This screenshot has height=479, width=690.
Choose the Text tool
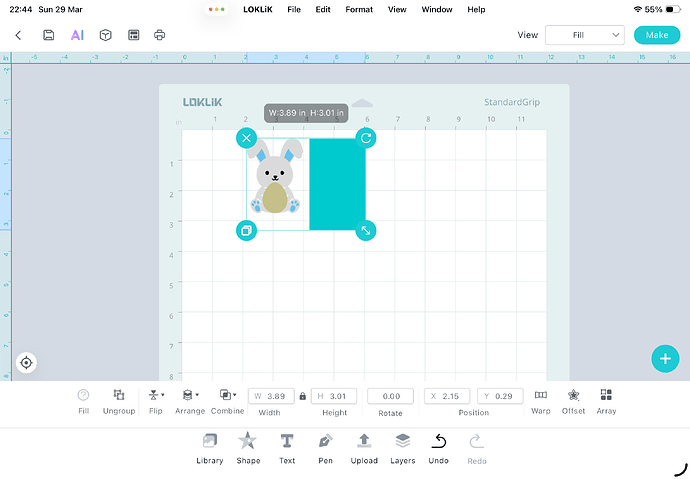pos(287,446)
